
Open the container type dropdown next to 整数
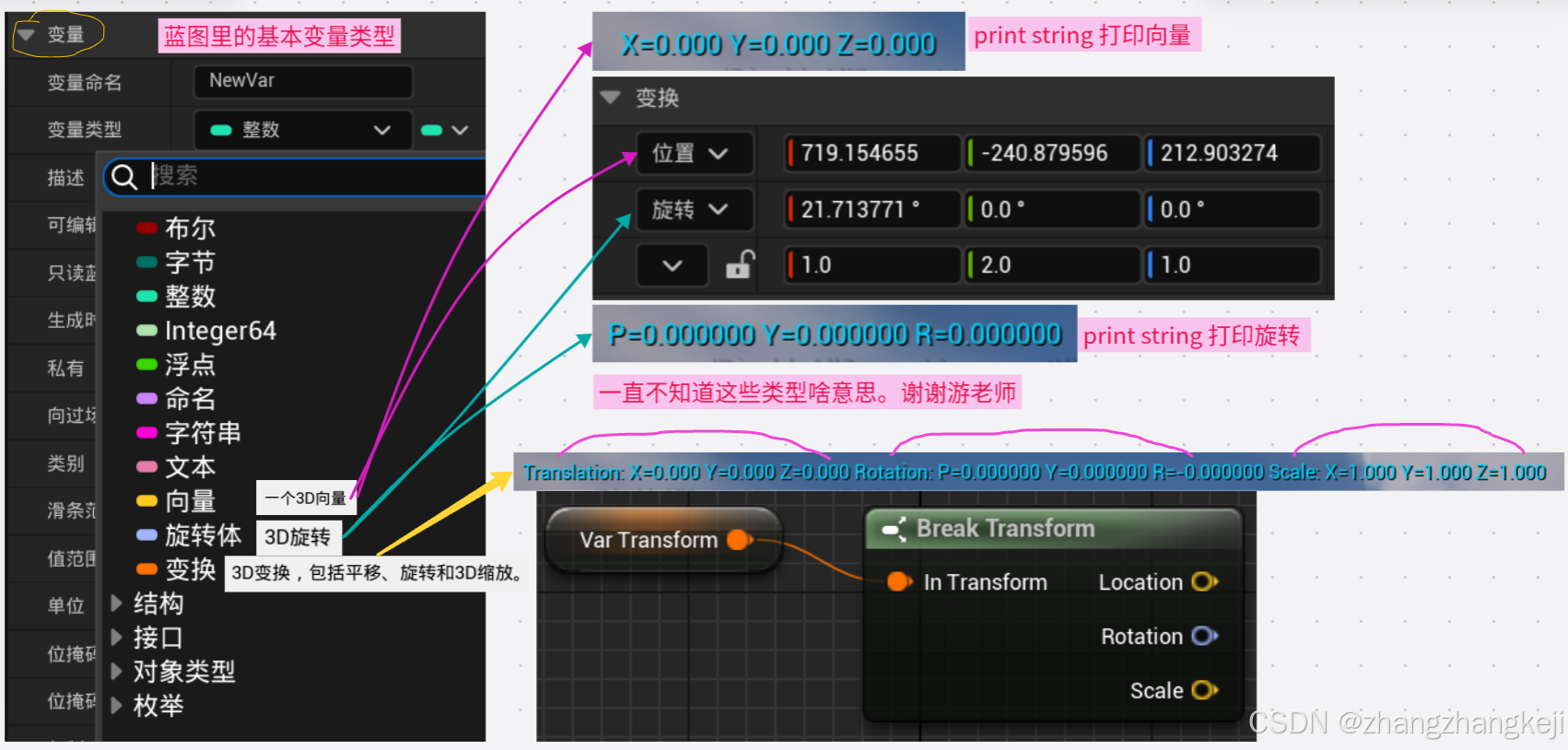point(445,130)
